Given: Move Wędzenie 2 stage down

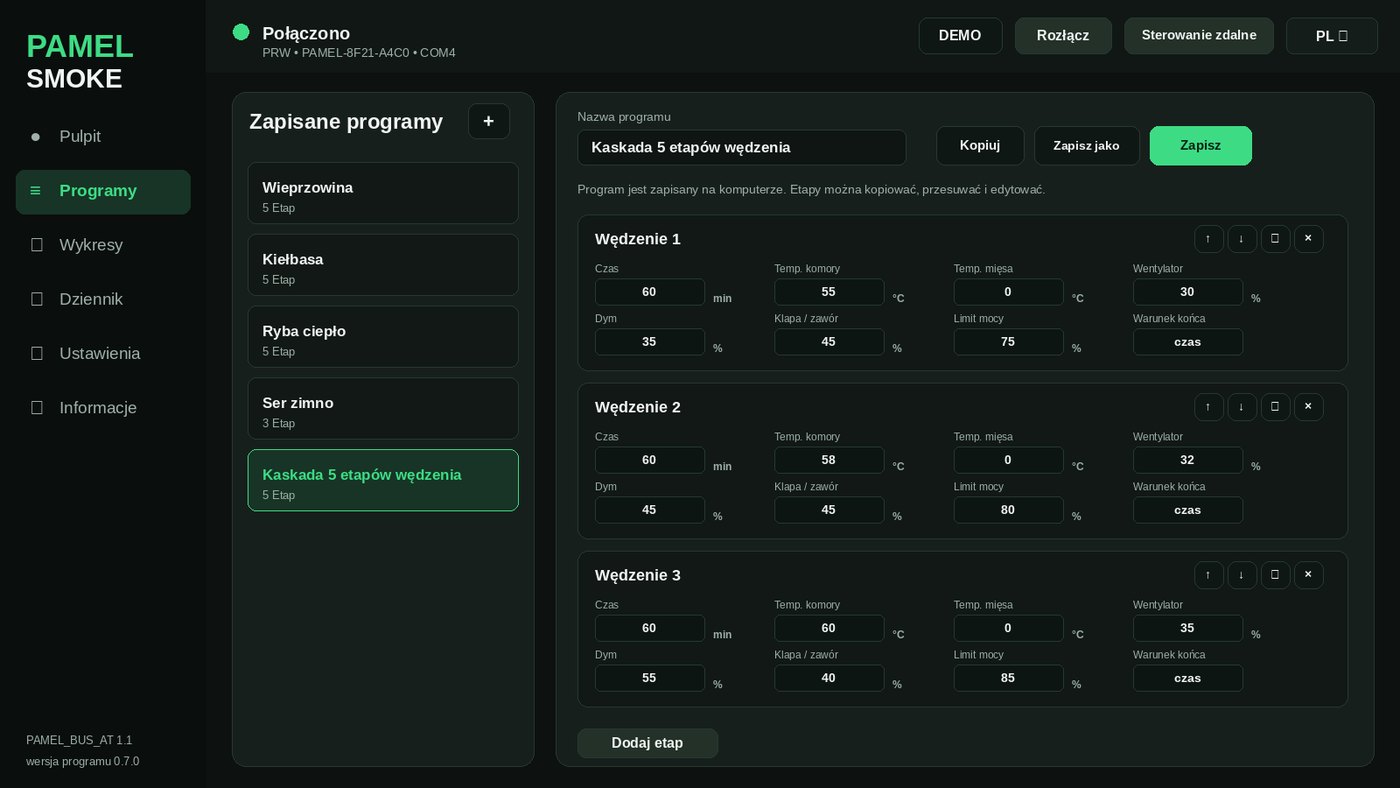Looking at the screenshot, I should (x=1242, y=407).
